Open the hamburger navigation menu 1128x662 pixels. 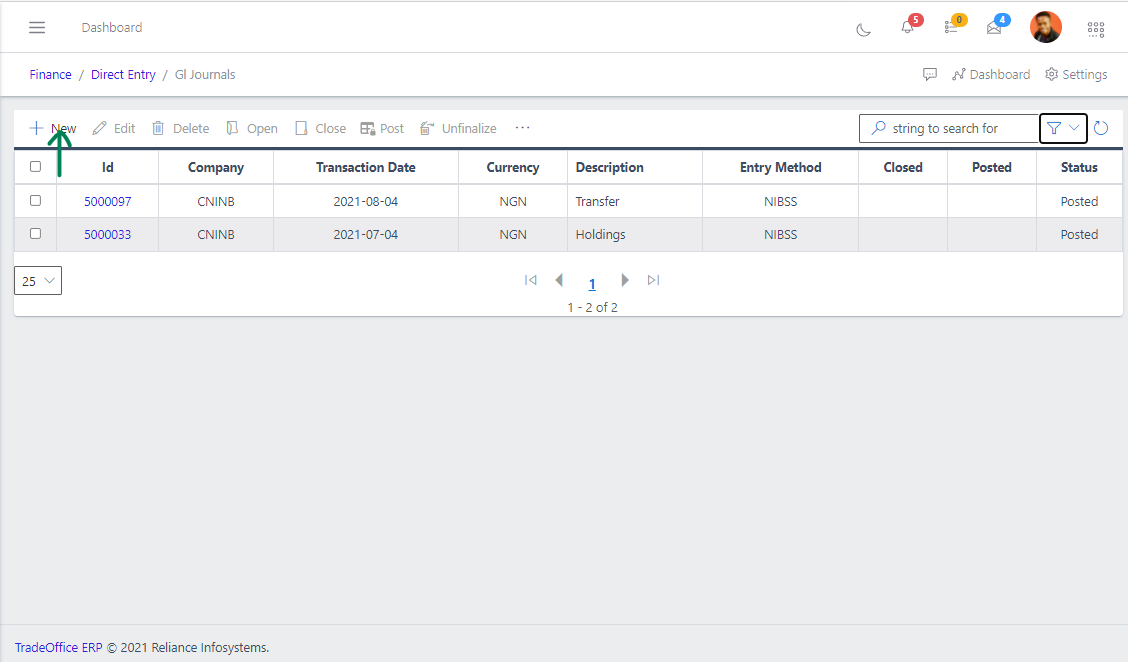(37, 27)
